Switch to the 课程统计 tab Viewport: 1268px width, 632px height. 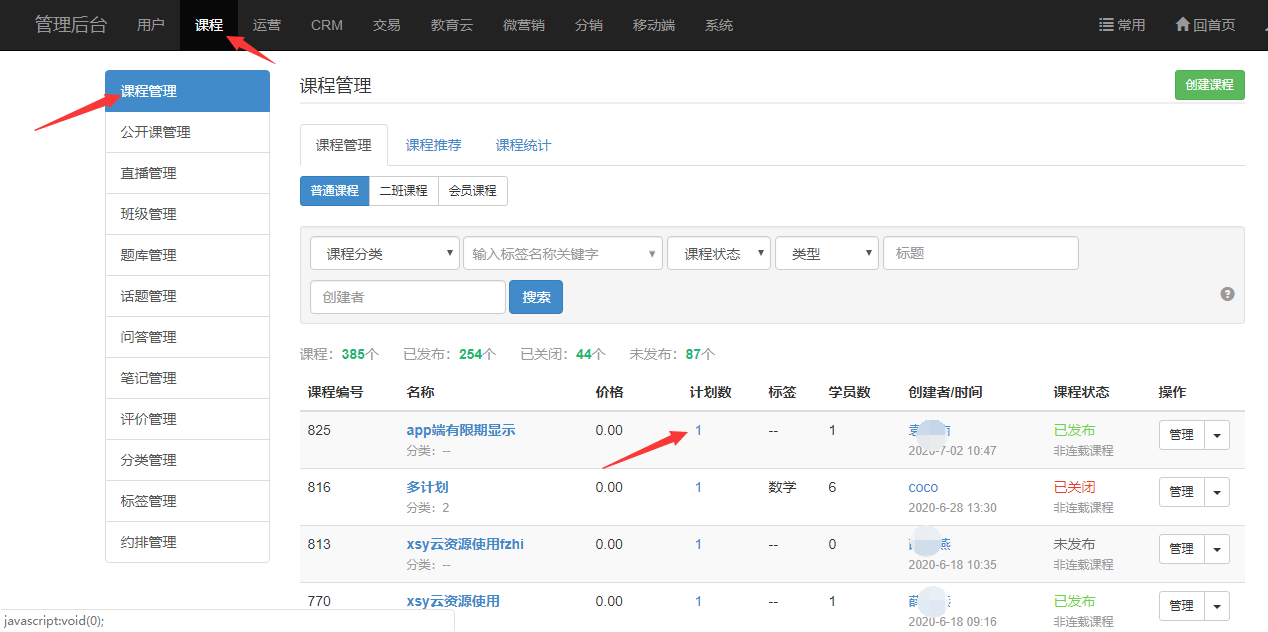523,145
